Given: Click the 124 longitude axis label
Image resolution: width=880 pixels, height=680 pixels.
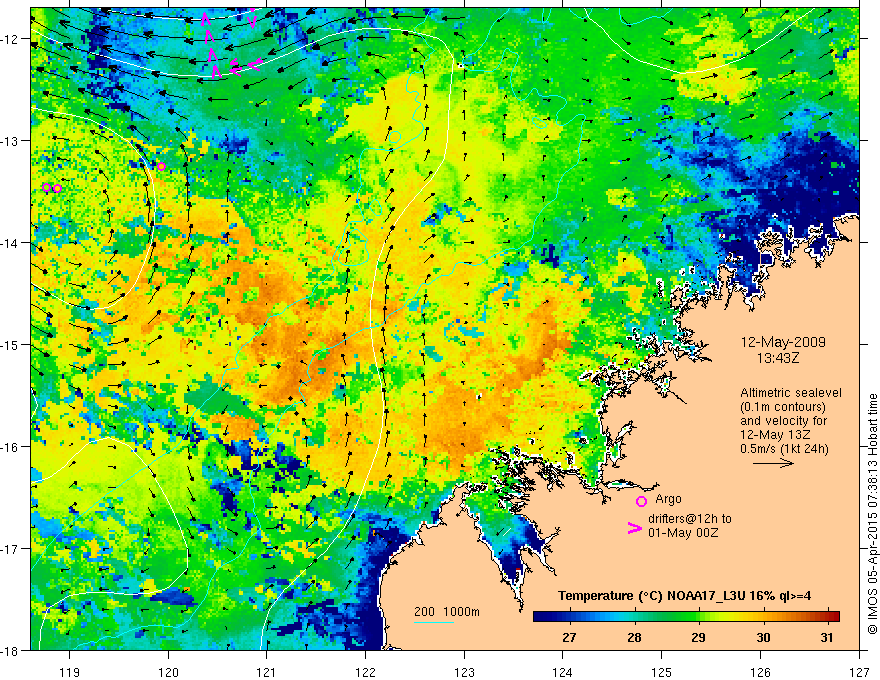Looking at the screenshot, I should pos(563,672).
